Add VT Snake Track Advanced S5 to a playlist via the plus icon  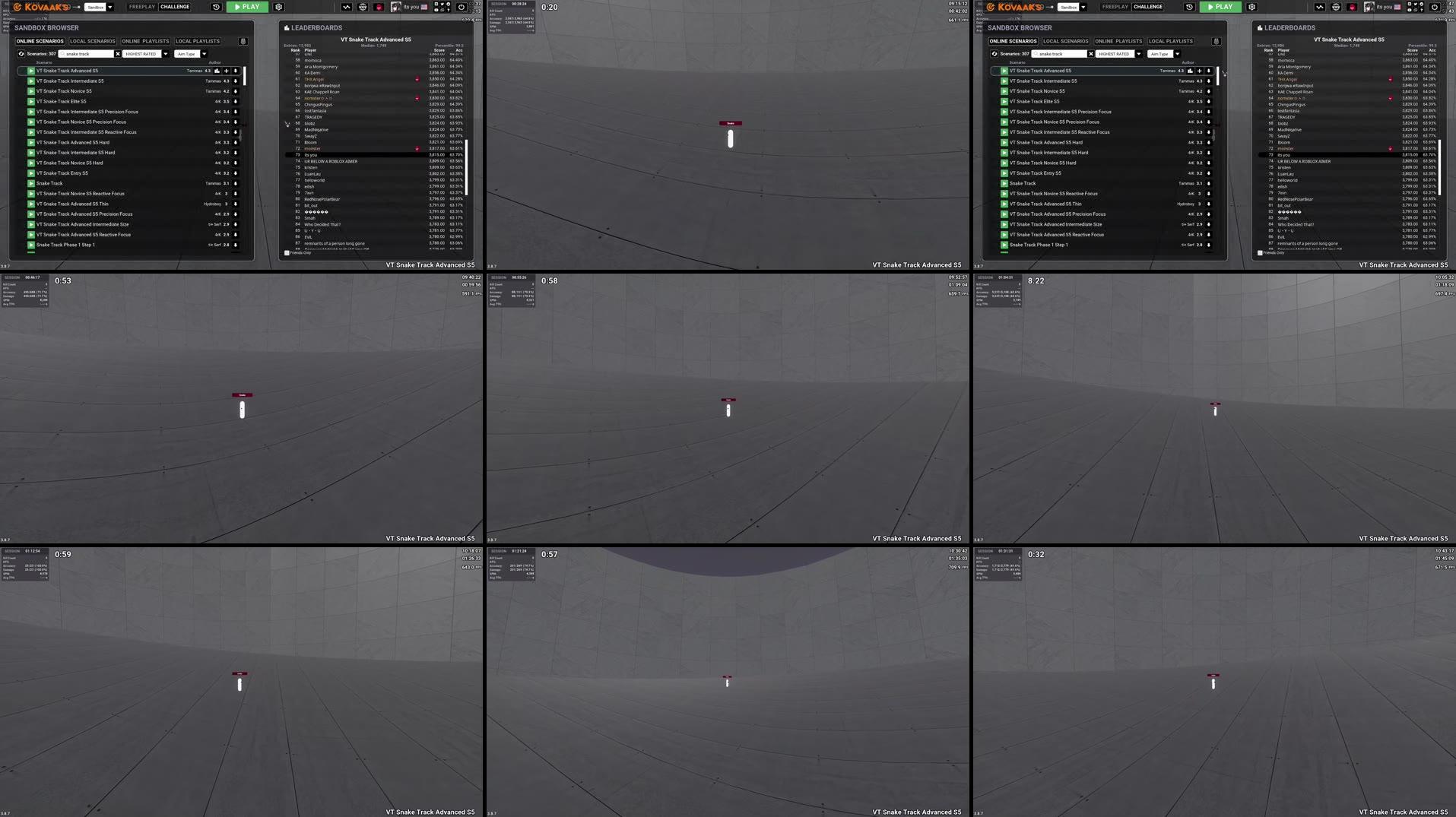[x=226, y=71]
